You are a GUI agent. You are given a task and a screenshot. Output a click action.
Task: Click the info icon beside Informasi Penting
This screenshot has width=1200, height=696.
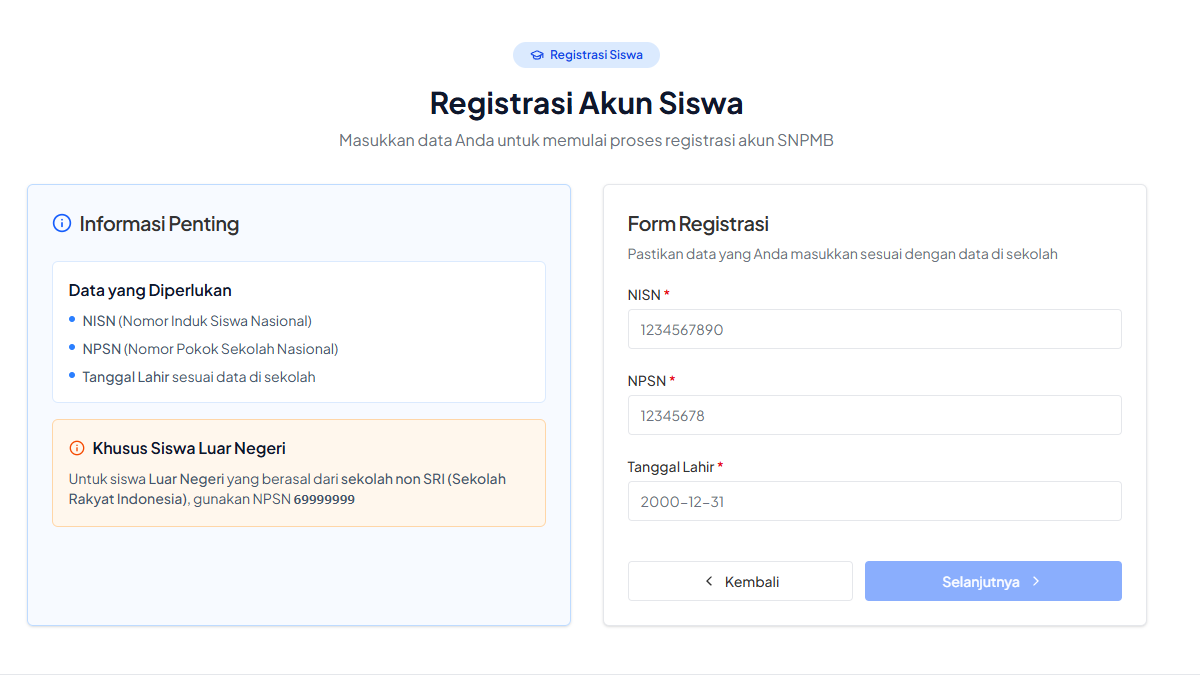click(x=62, y=223)
